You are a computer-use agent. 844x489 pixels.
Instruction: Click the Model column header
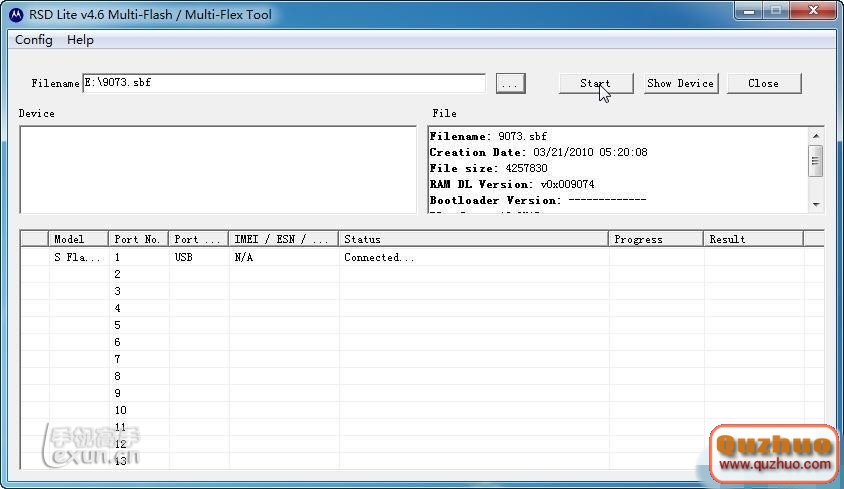click(x=79, y=239)
